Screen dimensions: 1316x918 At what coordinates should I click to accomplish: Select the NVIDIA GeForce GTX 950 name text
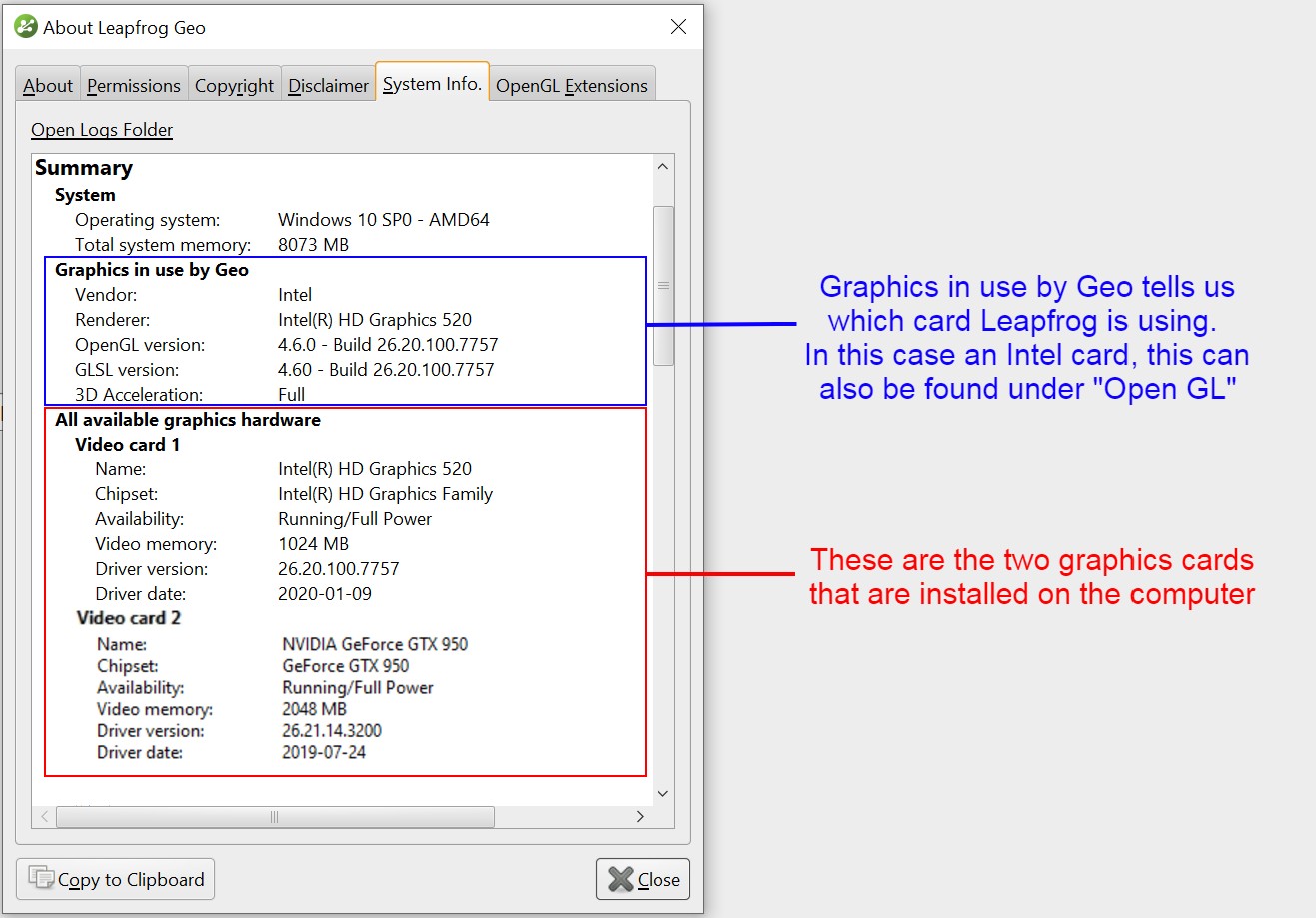point(375,644)
